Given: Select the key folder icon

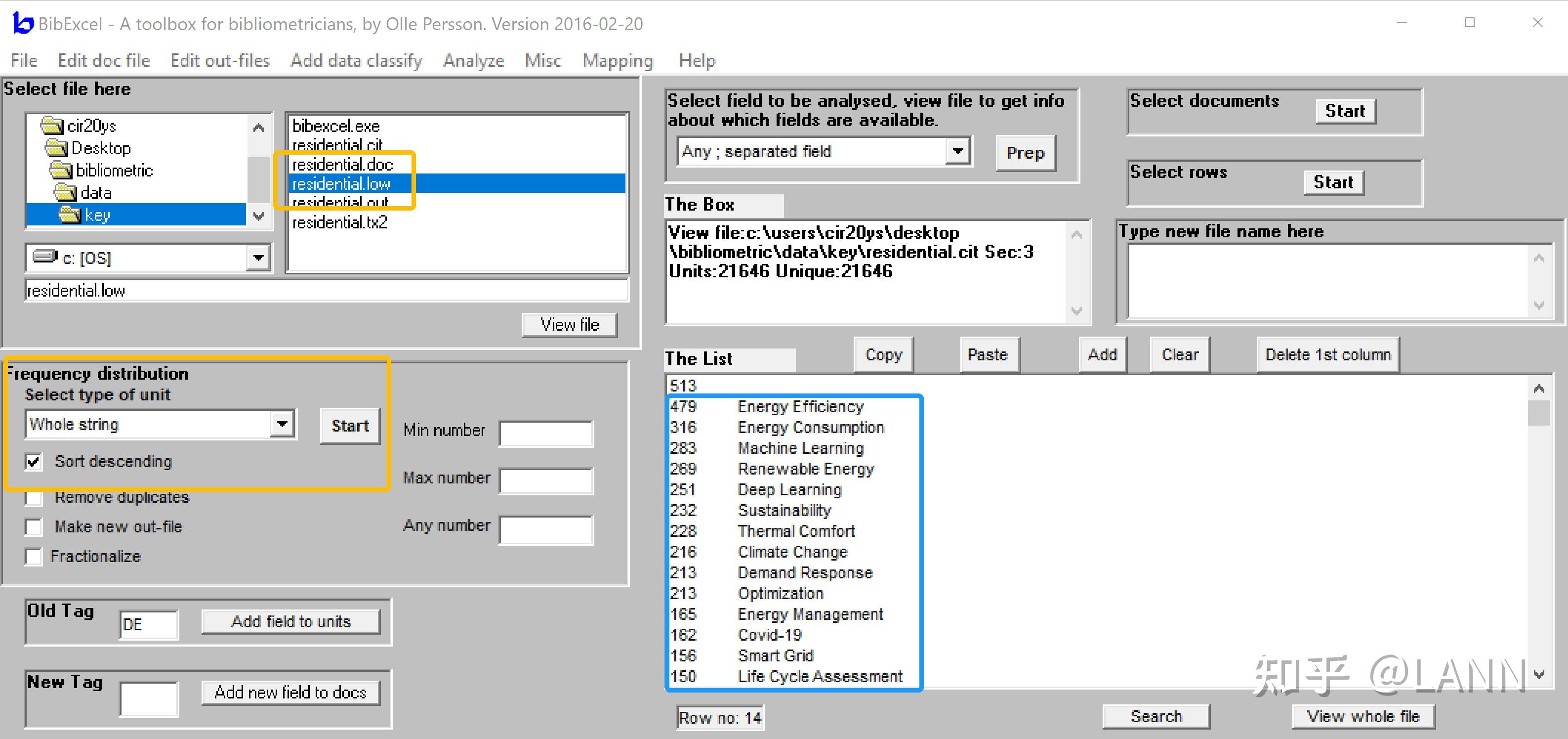Looking at the screenshot, I should coord(70,215).
